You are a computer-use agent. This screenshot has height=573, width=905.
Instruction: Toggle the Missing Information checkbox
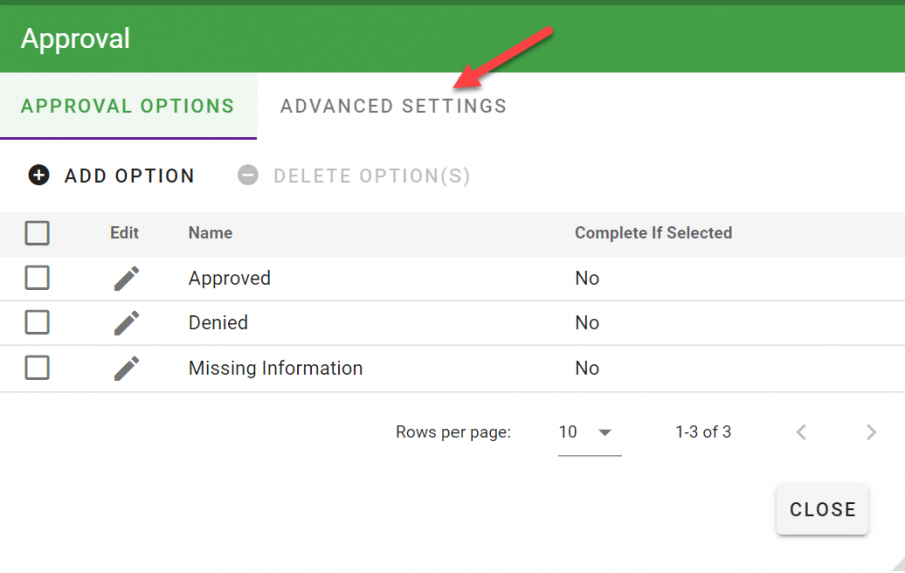[37, 368]
